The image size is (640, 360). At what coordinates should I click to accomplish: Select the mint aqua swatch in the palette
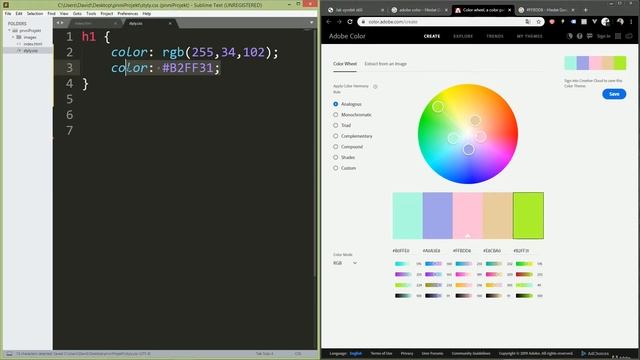[x=407, y=216]
